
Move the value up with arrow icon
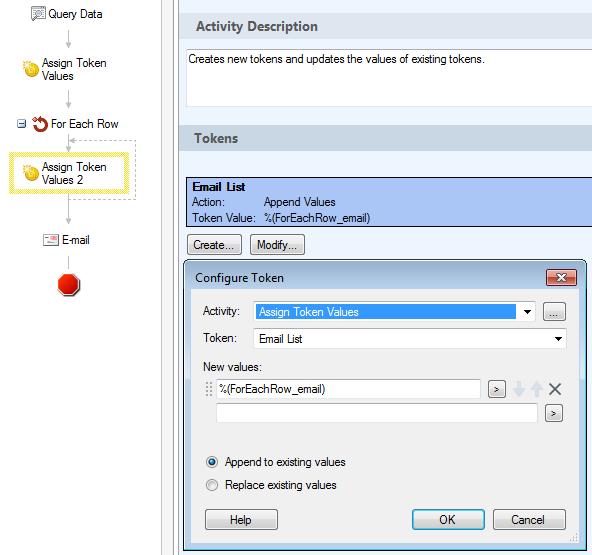coord(536,389)
